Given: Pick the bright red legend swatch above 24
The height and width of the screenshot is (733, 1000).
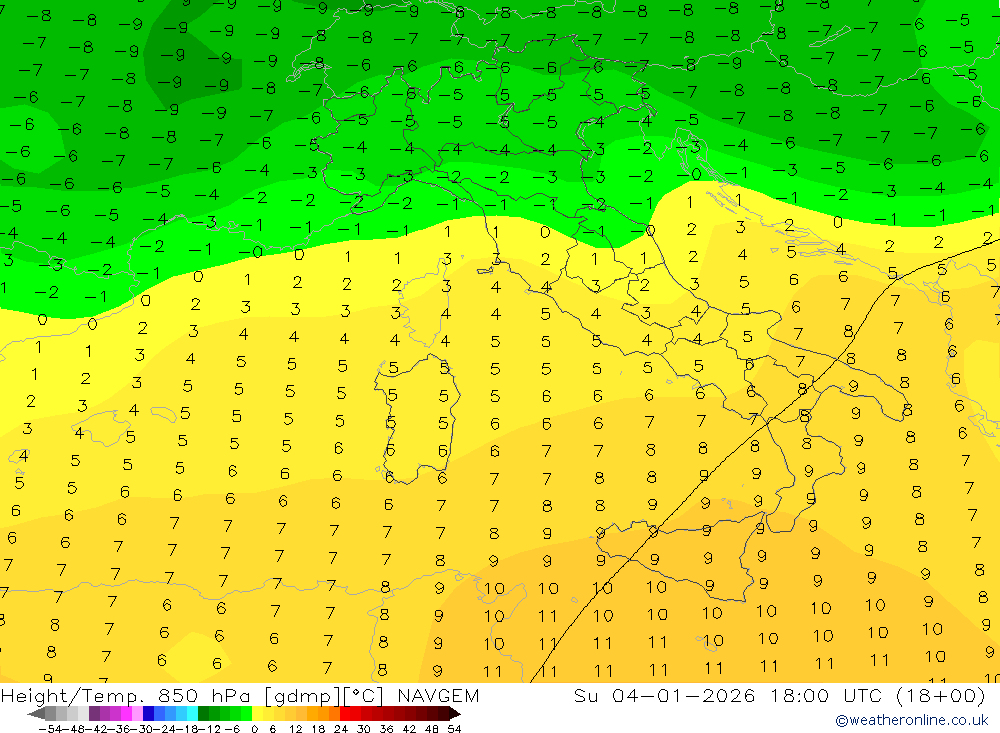Looking at the screenshot, I should click(x=345, y=713).
